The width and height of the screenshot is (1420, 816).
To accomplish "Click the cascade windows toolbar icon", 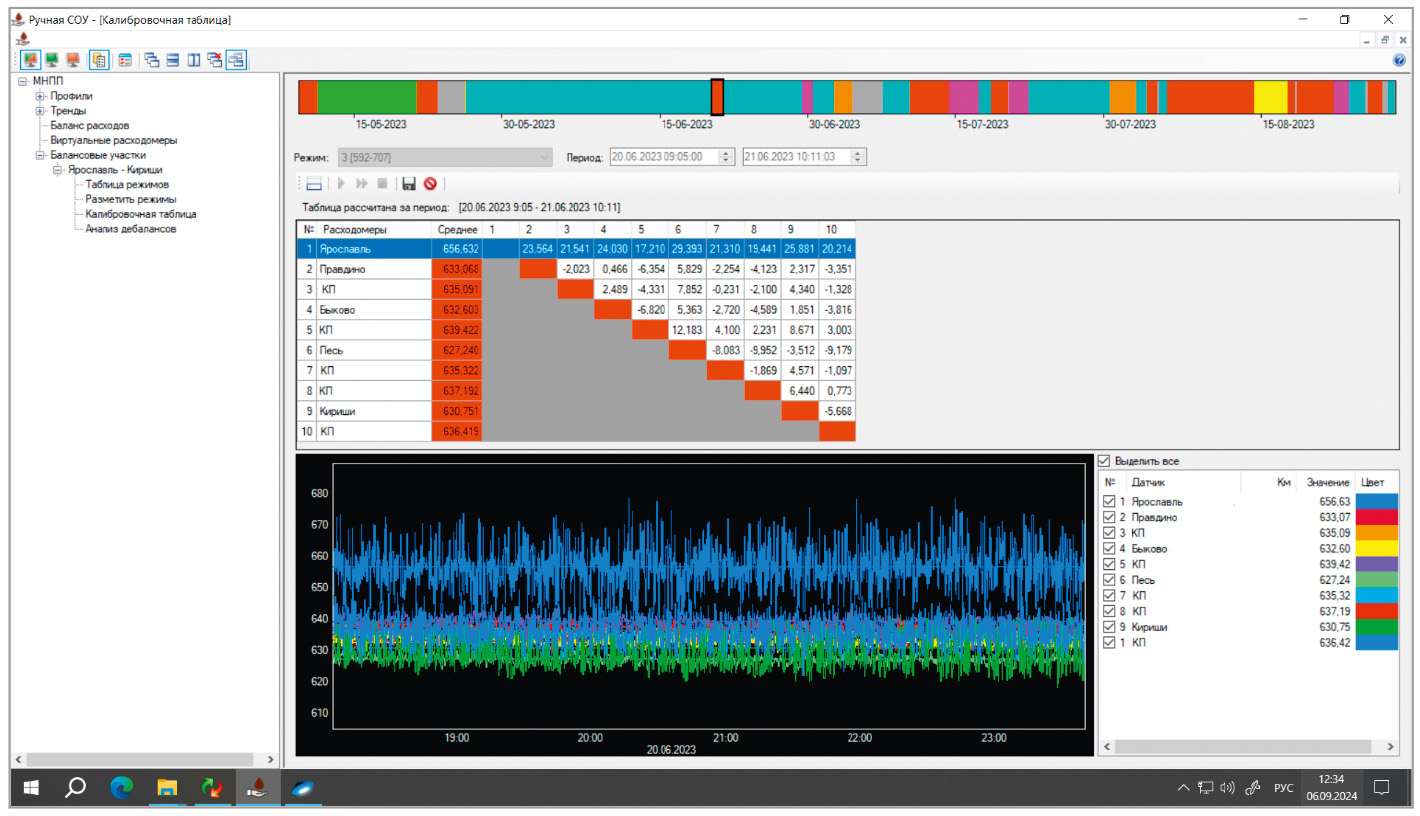I will [151, 60].
